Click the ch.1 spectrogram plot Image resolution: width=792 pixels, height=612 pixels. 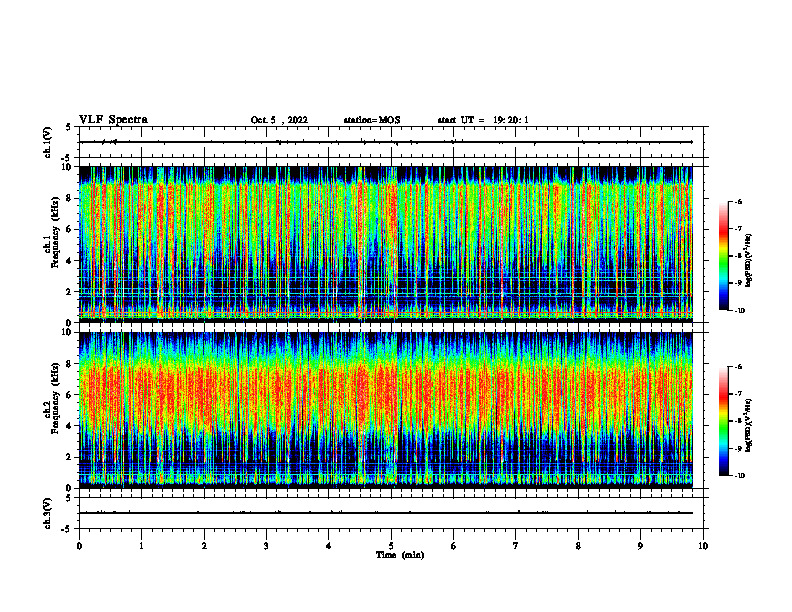pos(385,244)
